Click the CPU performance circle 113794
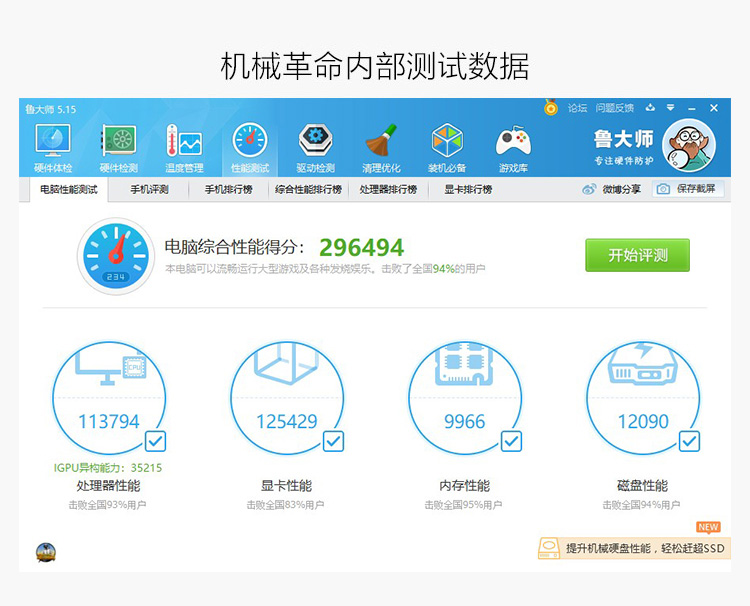The width and height of the screenshot is (750, 606). pyautogui.click(x=109, y=398)
